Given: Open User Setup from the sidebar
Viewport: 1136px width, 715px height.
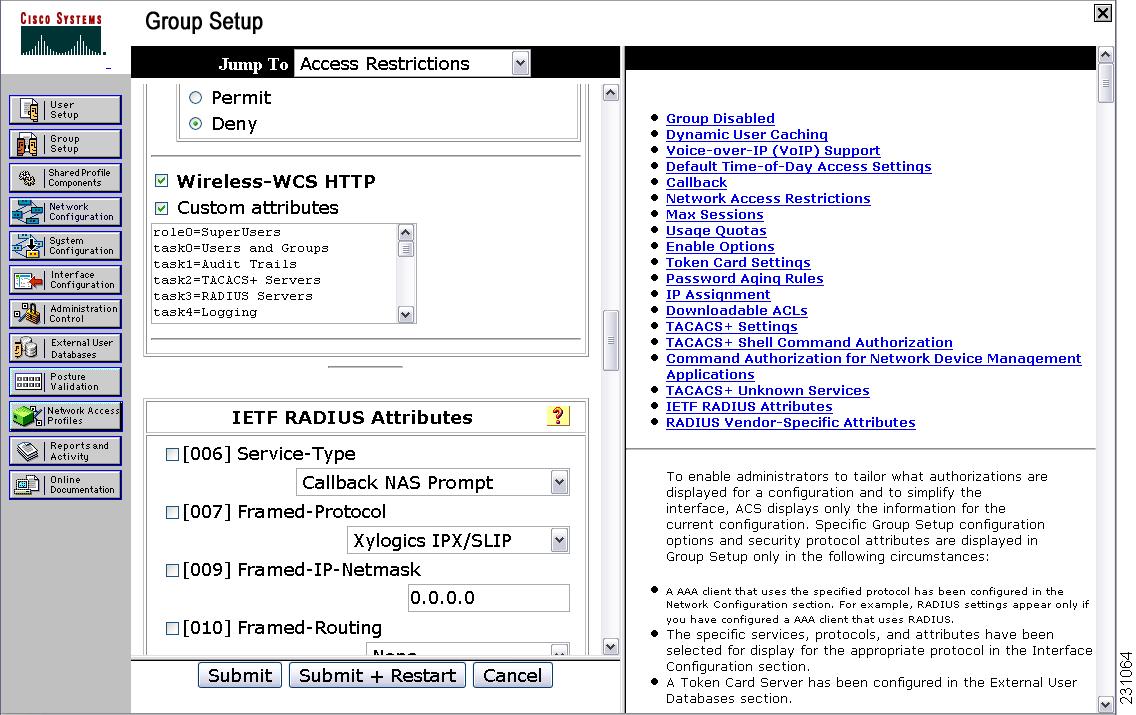Looking at the screenshot, I should coord(65,110).
